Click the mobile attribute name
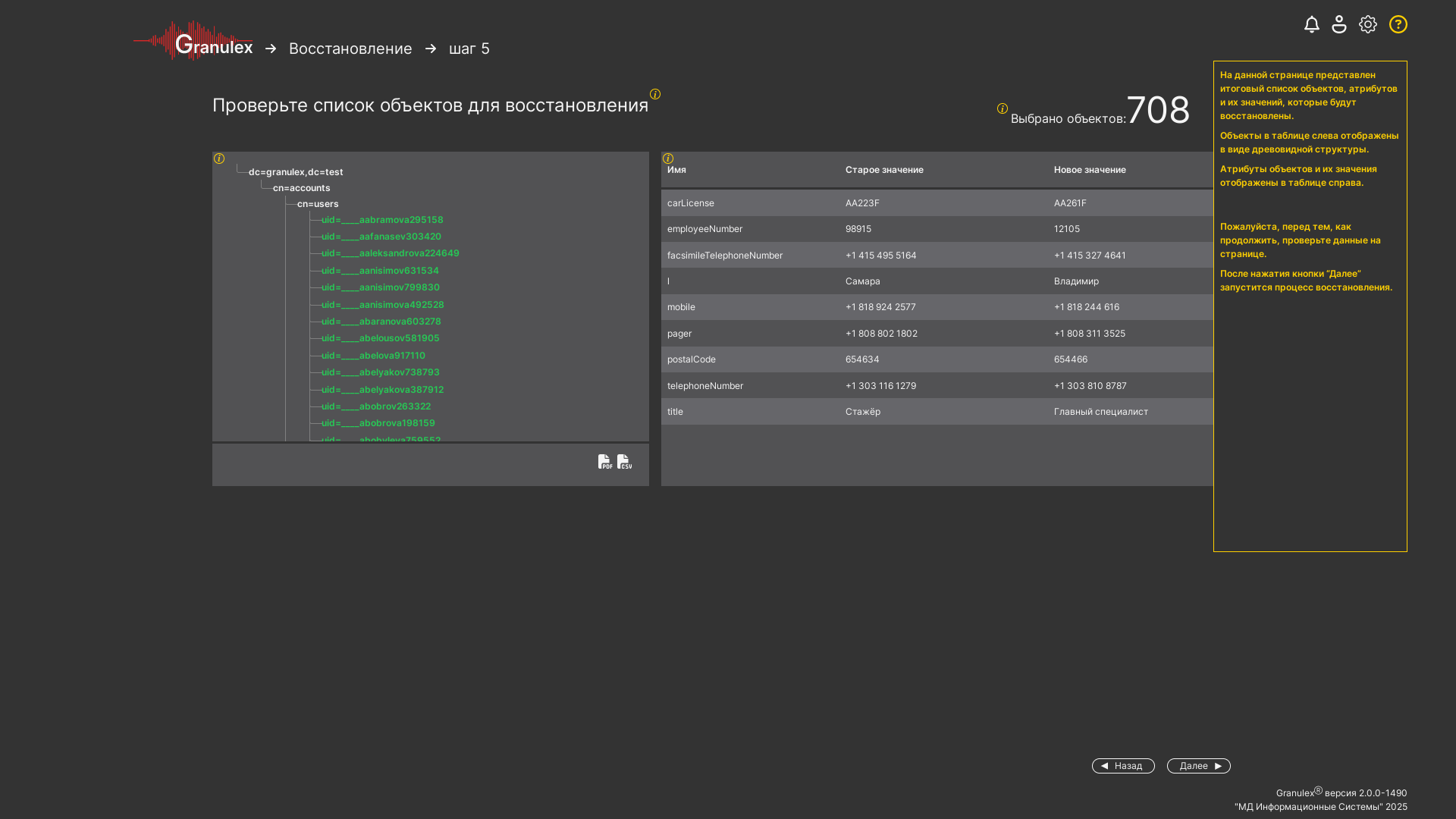Viewport: 1456px width, 819px height. (x=681, y=307)
